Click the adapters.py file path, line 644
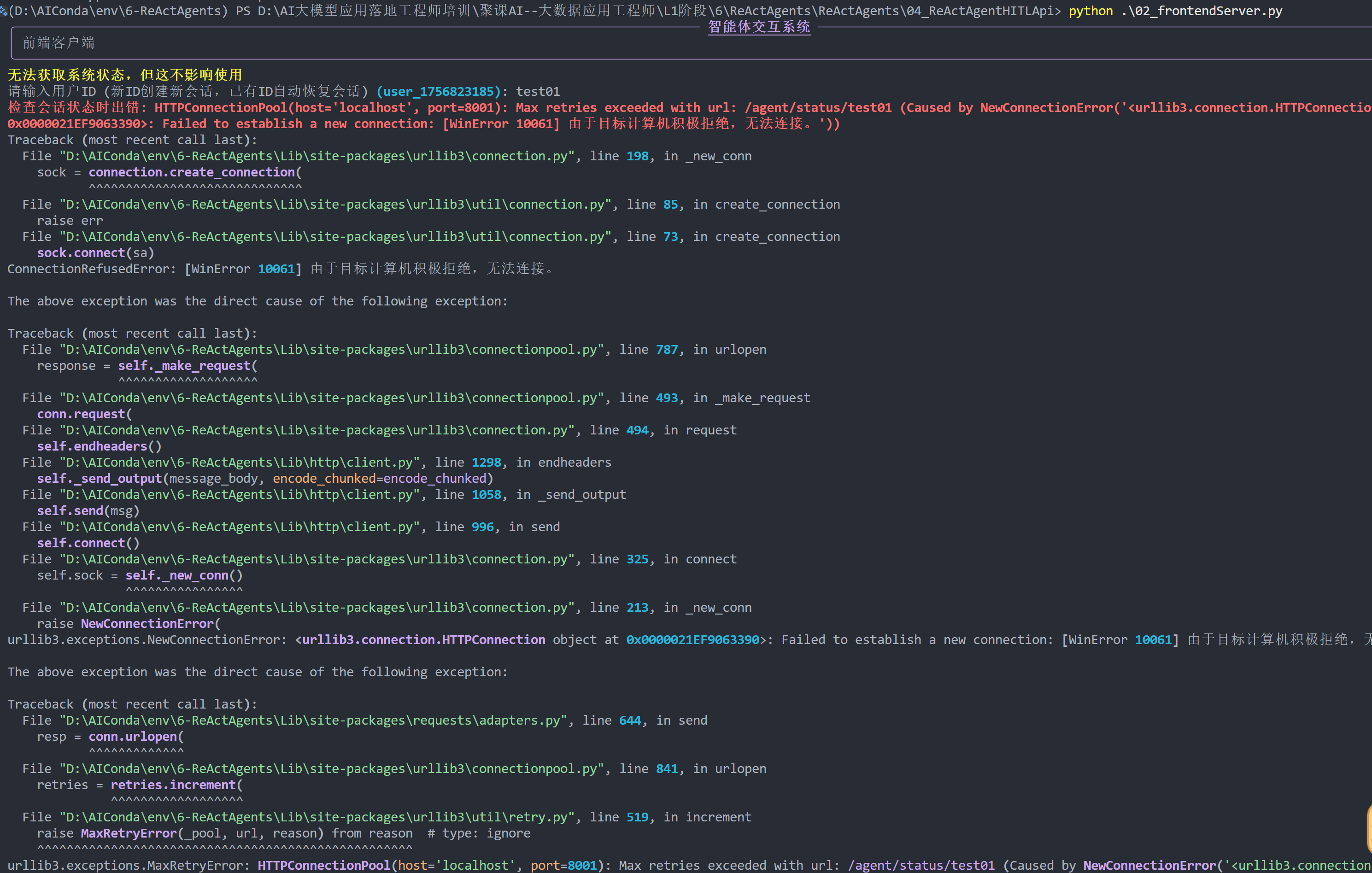The height and width of the screenshot is (873, 1372). coord(313,721)
